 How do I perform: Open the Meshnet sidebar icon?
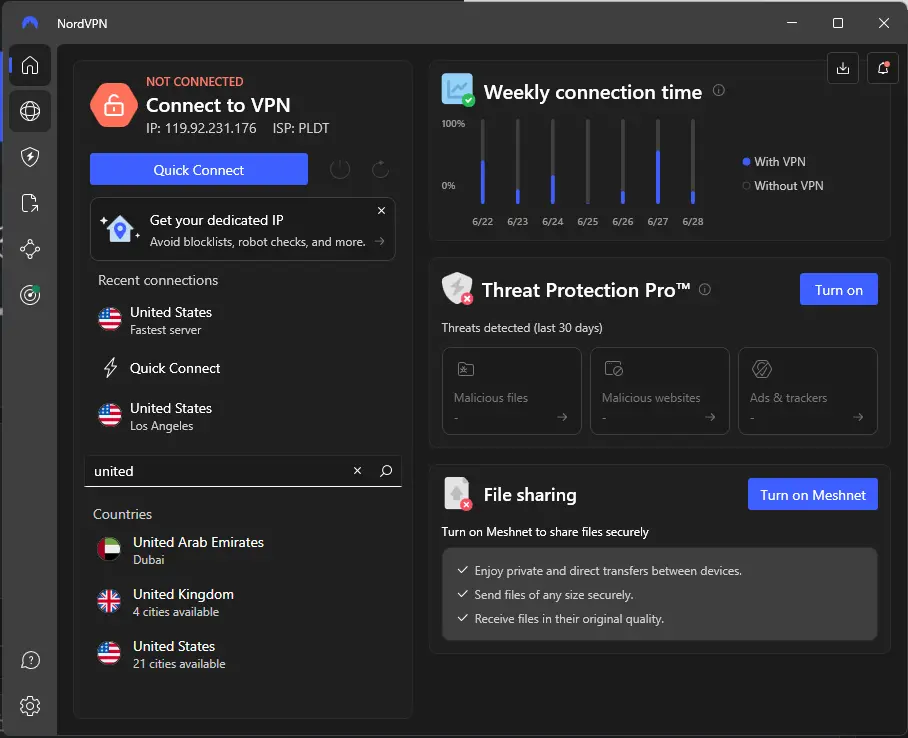[30, 249]
